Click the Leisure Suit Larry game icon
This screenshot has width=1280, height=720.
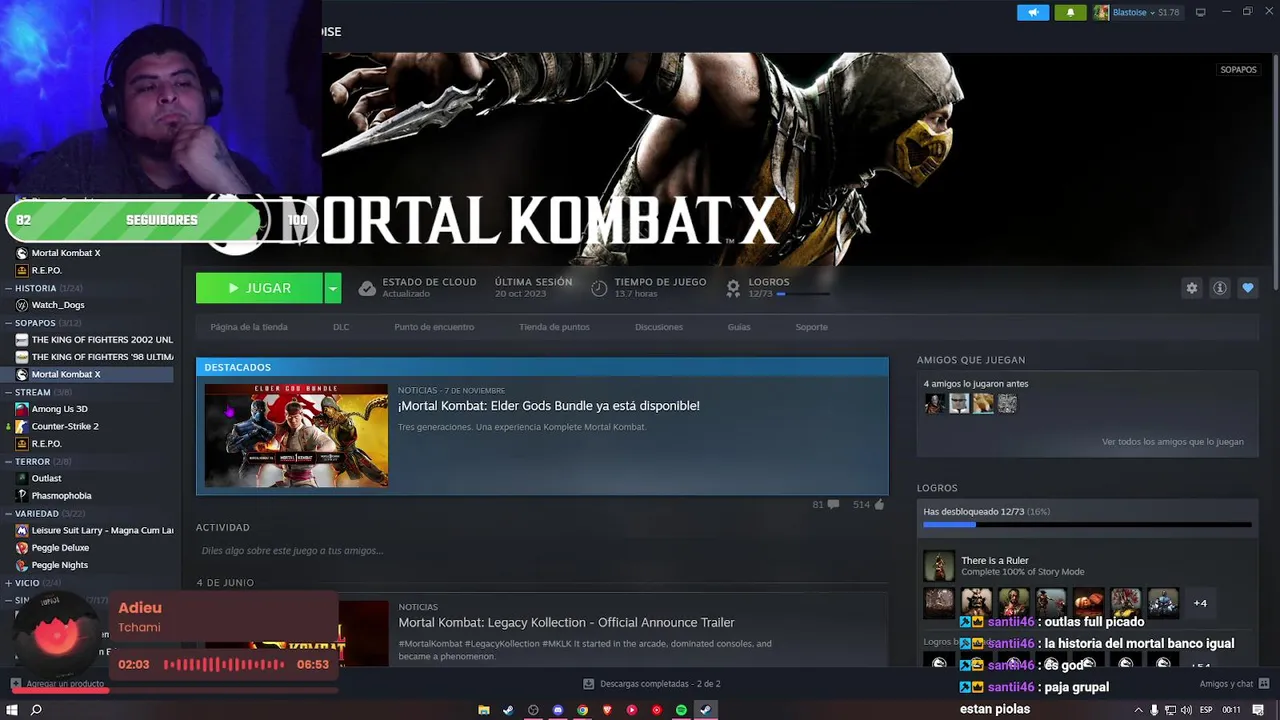coord(22,530)
